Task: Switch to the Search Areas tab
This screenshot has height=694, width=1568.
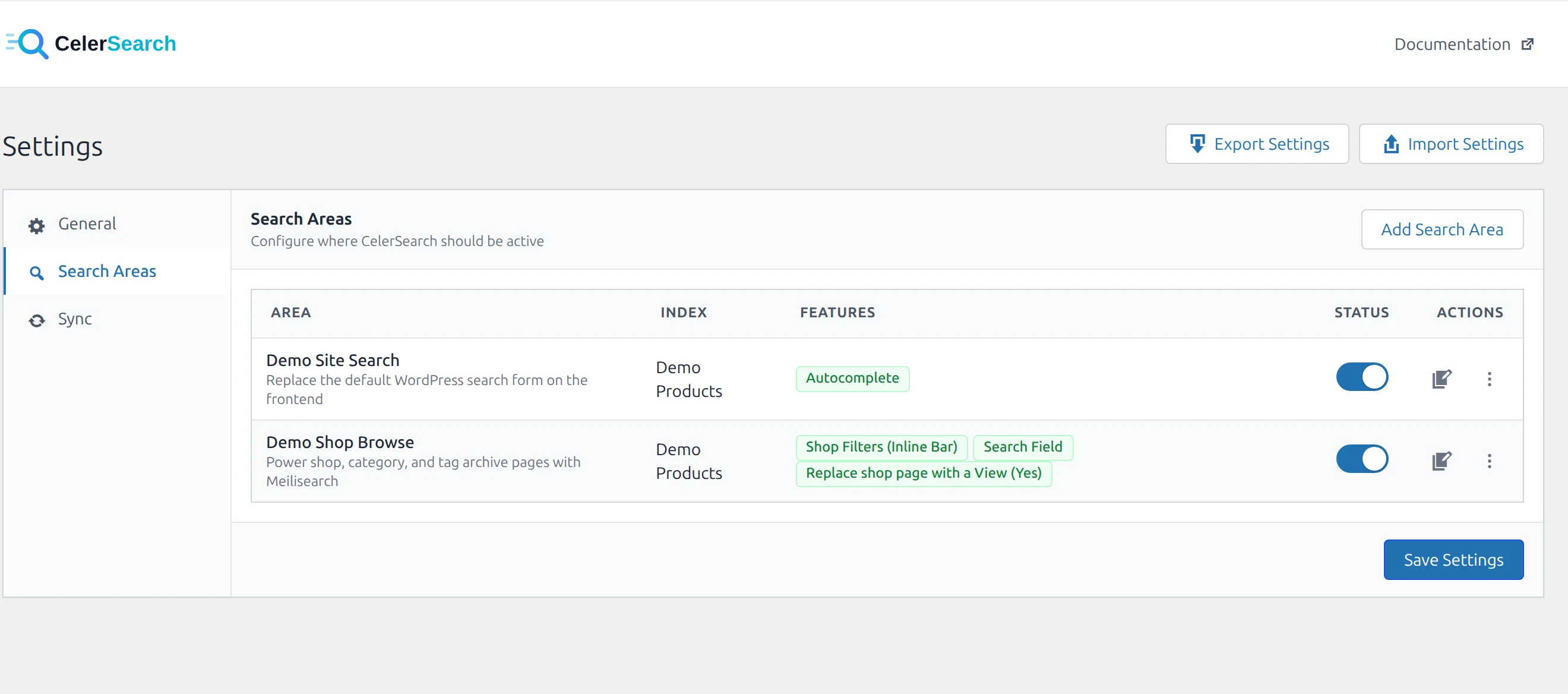Action: point(118,271)
